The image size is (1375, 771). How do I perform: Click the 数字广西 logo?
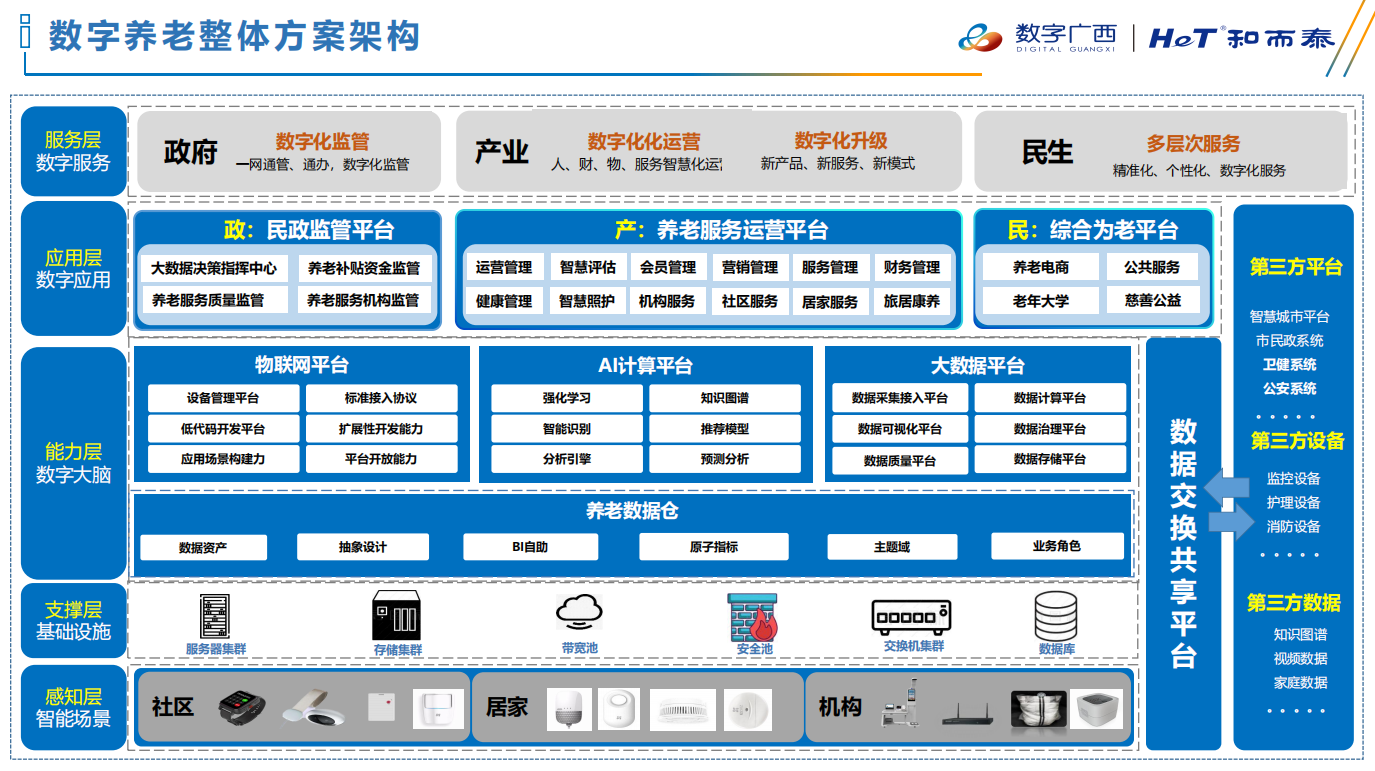pos(1039,38)
